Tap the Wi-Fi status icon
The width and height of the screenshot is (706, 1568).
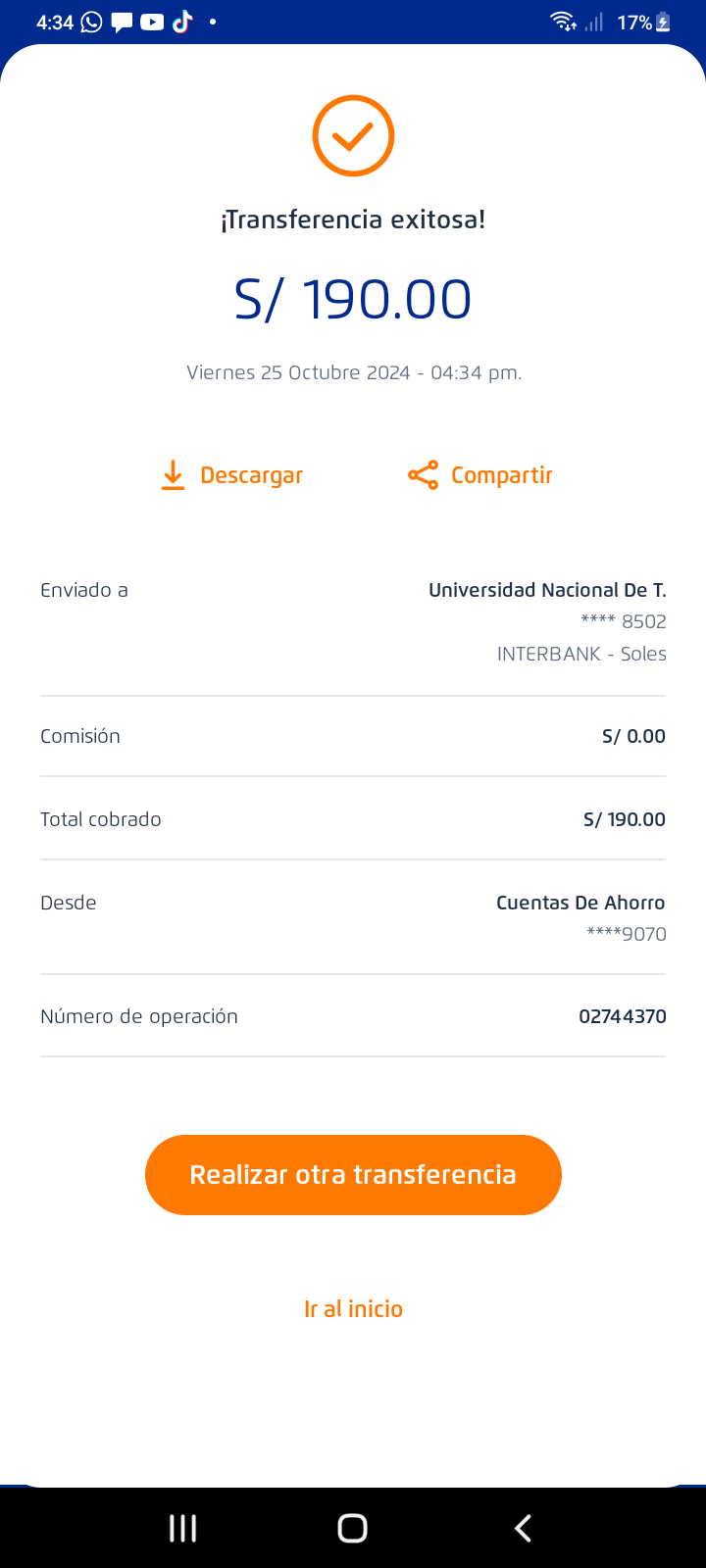click(563, 22)
